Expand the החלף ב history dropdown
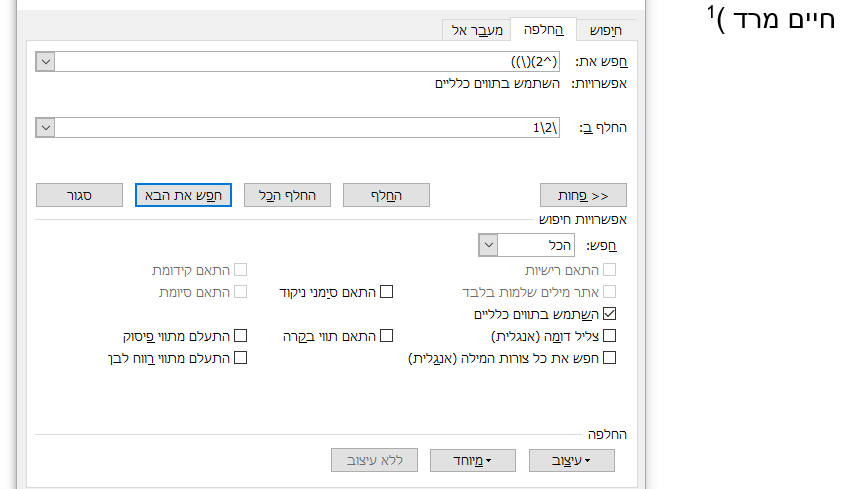The height and width of the screenshot is (489, 849). click(45, 128)
